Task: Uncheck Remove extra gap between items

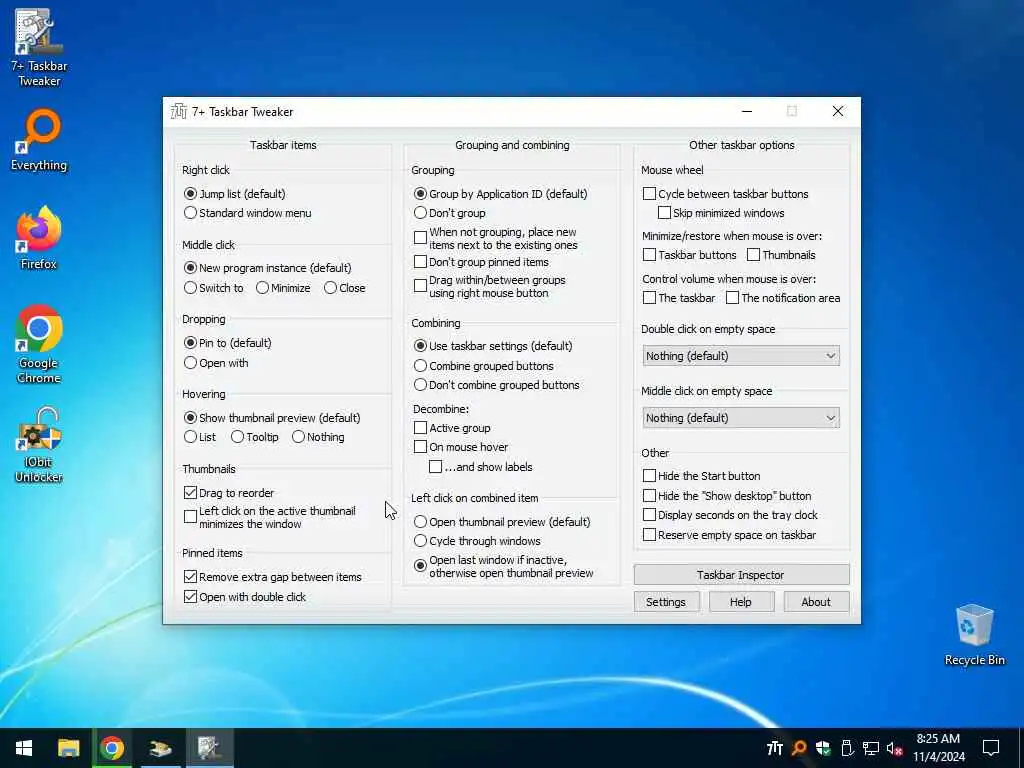Action: [190, 577]
